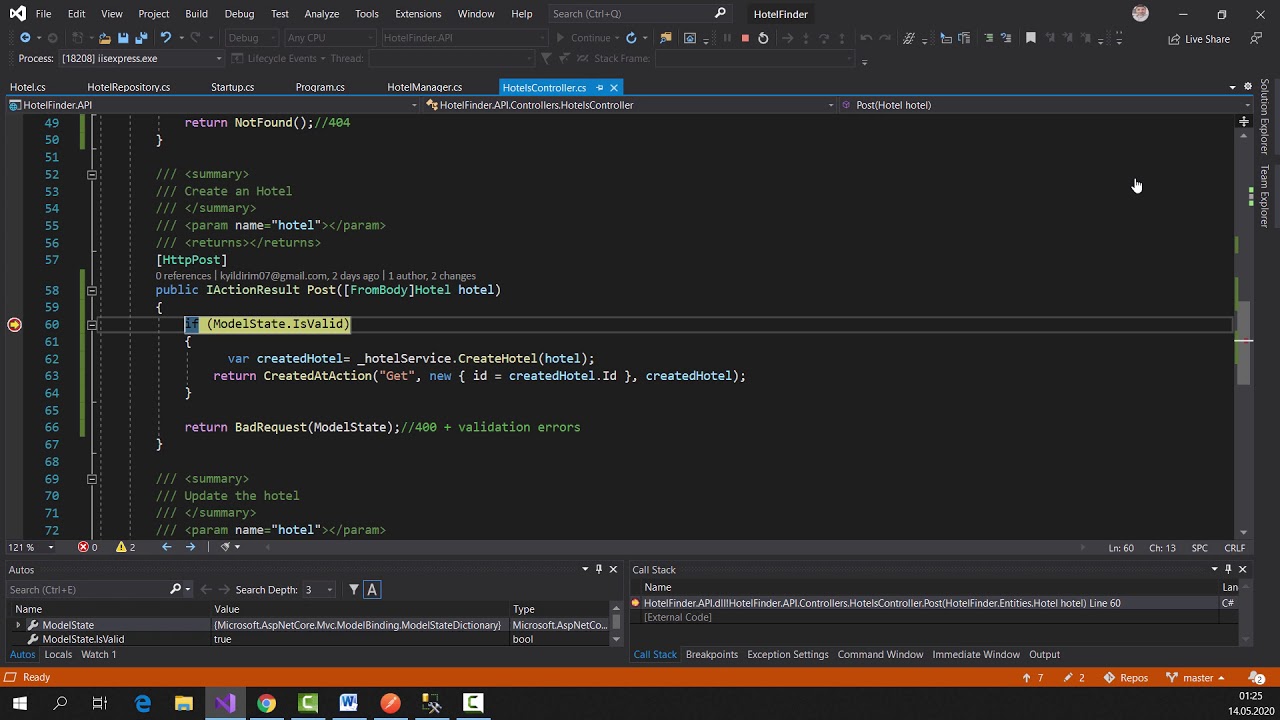The height and width of the screenshot is (720, 1280).
Task: Open Microsoft Word from the taskbar
Action: (349, 704)
